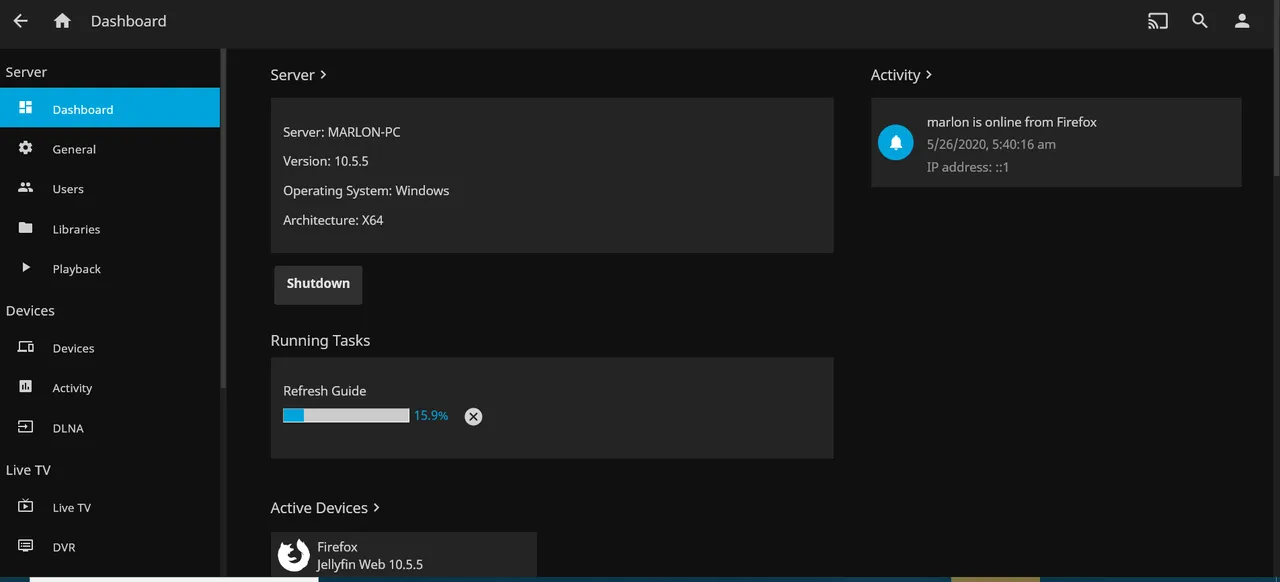
Task: Click the Devices monitor icon
Action: (26, 347)
